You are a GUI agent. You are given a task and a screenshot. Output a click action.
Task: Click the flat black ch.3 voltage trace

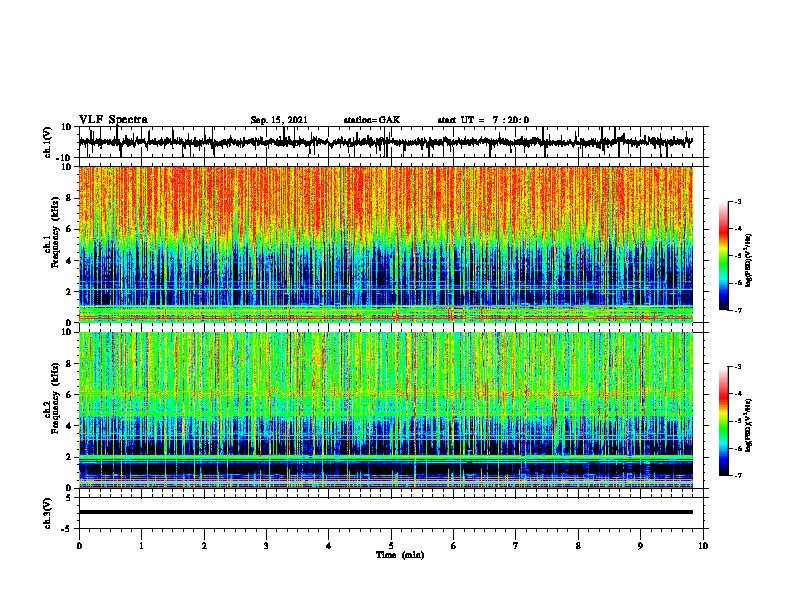tap(385, 512)
